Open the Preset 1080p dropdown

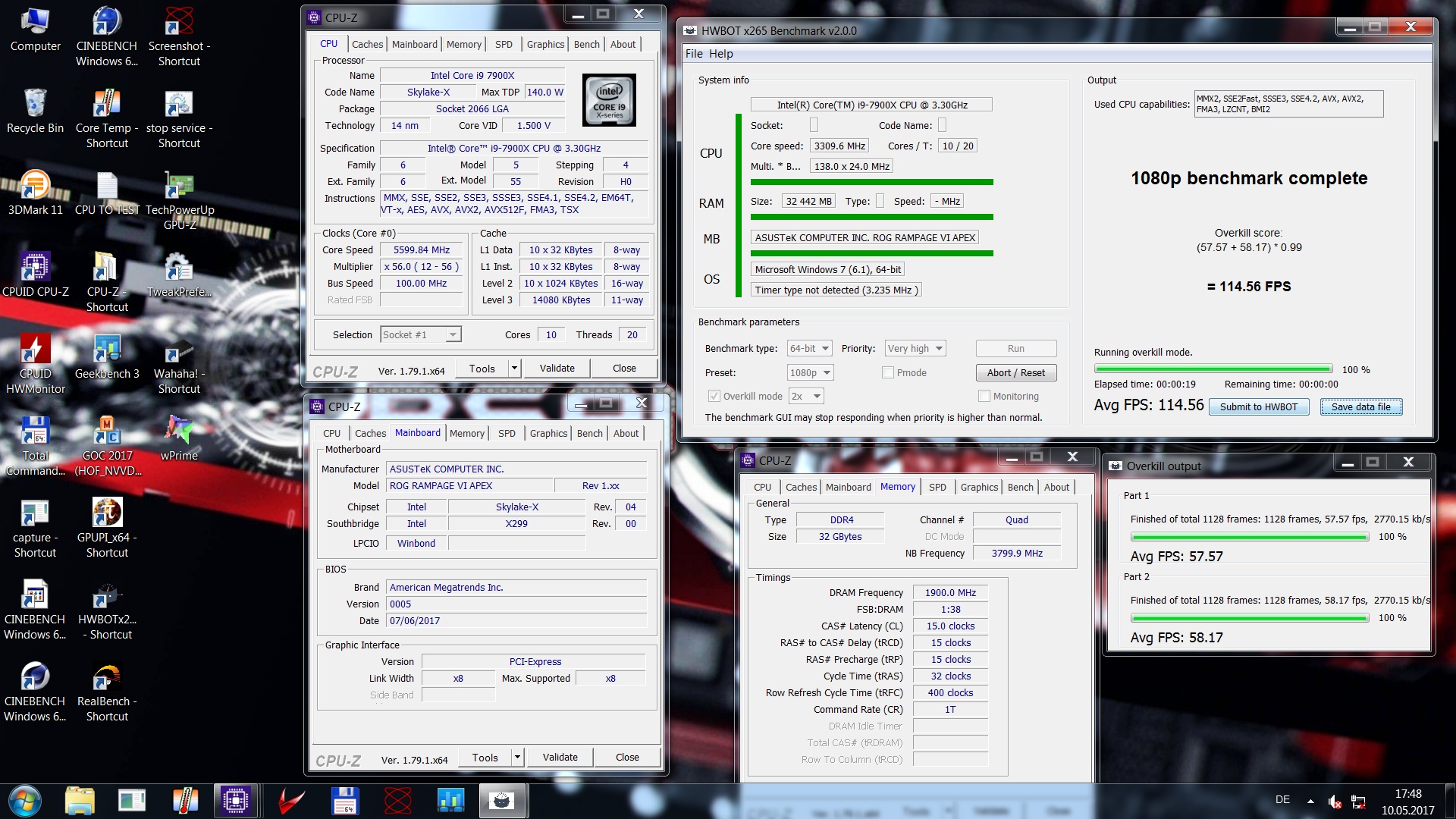click(x=810, y=372)
